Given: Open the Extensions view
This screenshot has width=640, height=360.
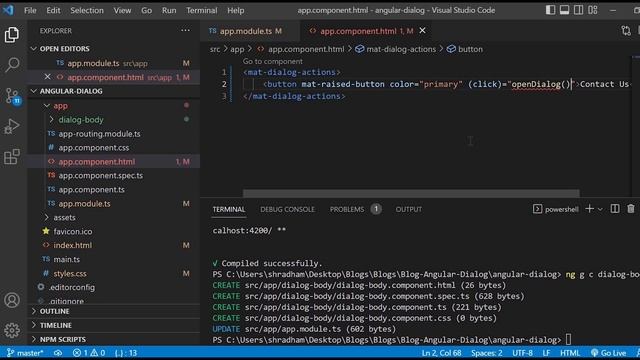Looking at the screenshot, I should pos(12,157).
